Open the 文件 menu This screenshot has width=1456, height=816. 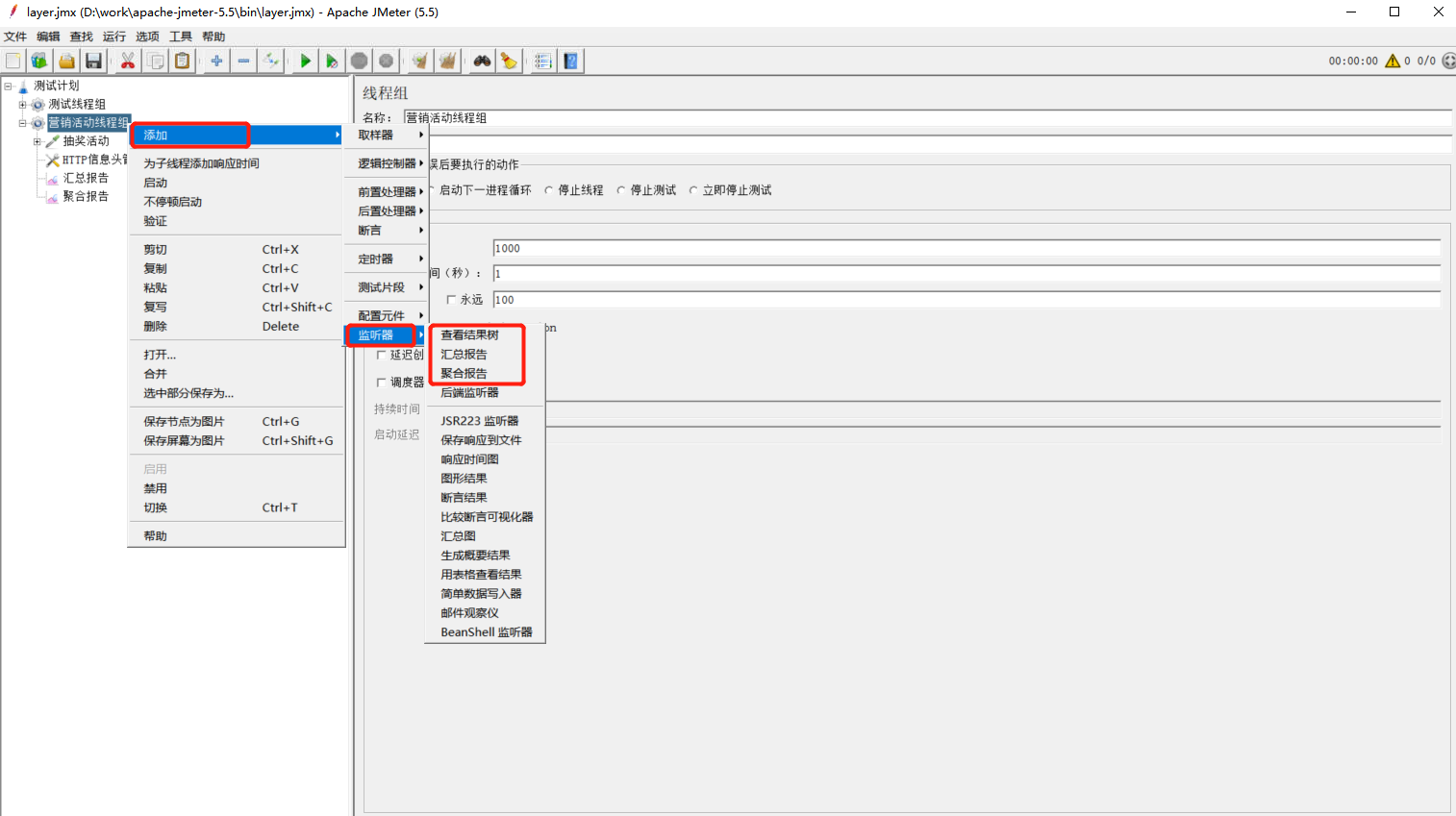click(x=15, y=37)
